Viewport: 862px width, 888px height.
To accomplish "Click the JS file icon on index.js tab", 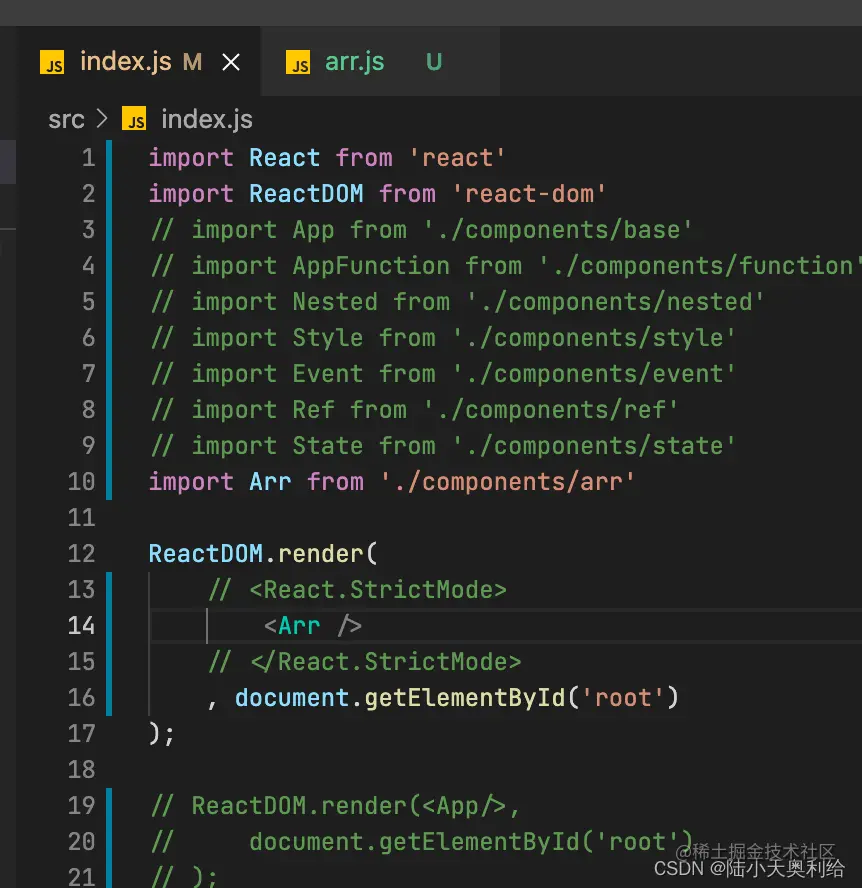I will point(52,62).
